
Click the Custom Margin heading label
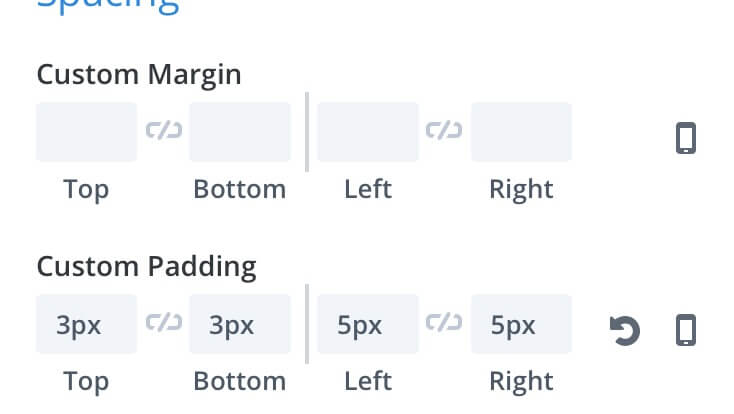click(x=139, y=75)
